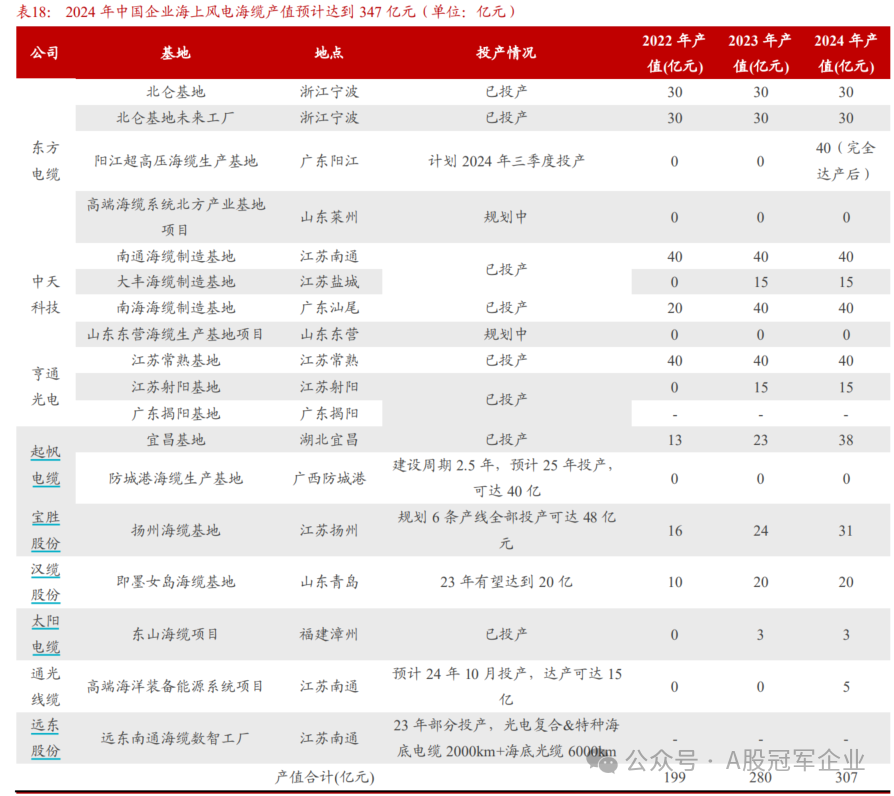
Task: Click the 宜昌基地 cell
Action: pyautogui.click(x=176, y=440)
